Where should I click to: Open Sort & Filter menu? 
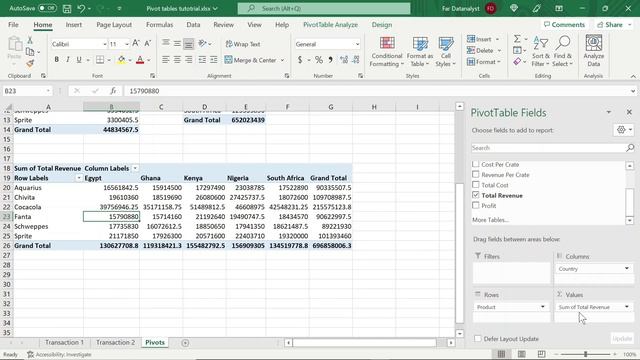(540, 52)
